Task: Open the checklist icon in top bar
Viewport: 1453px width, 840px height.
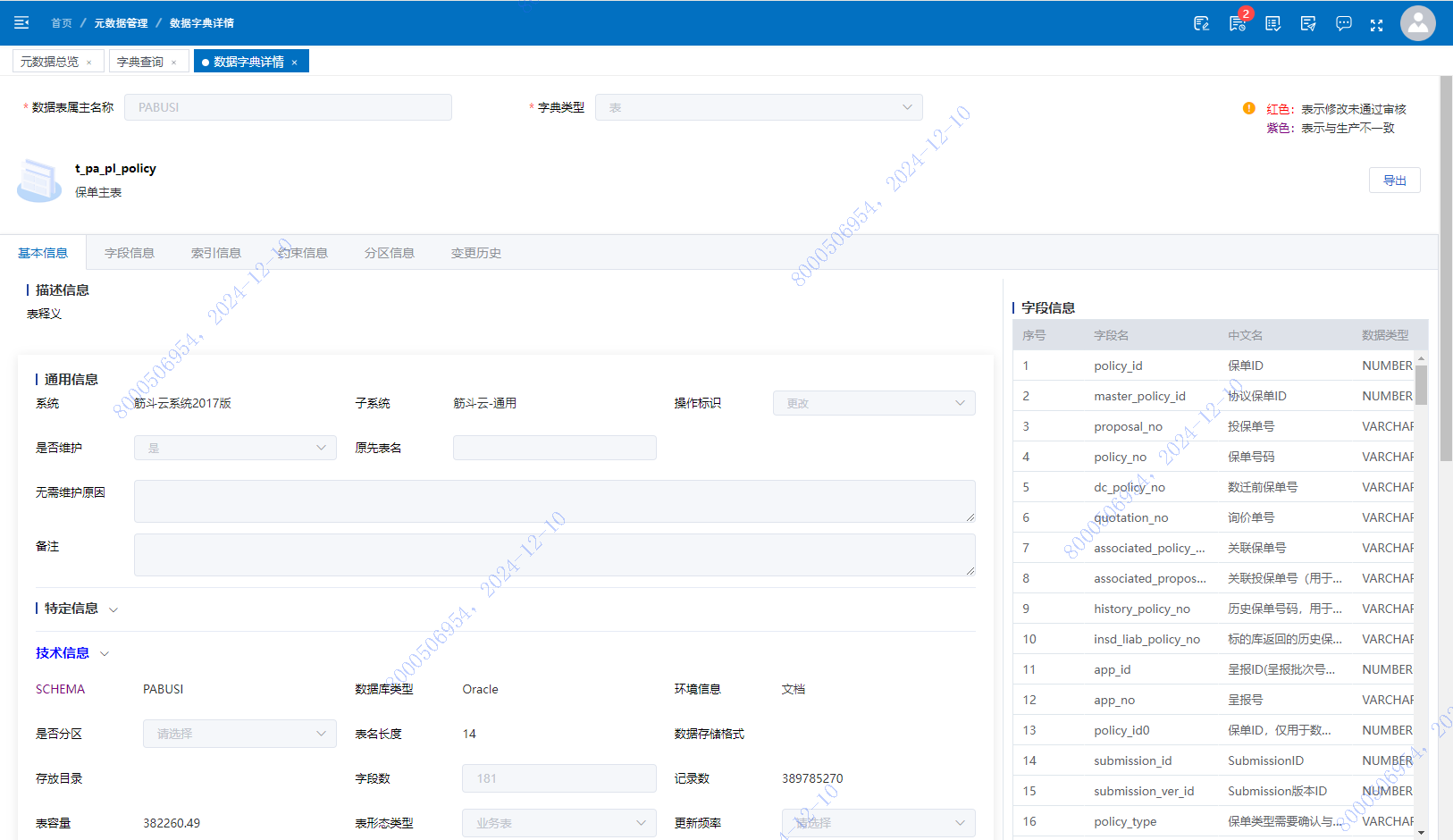Action: point(1272,24)
